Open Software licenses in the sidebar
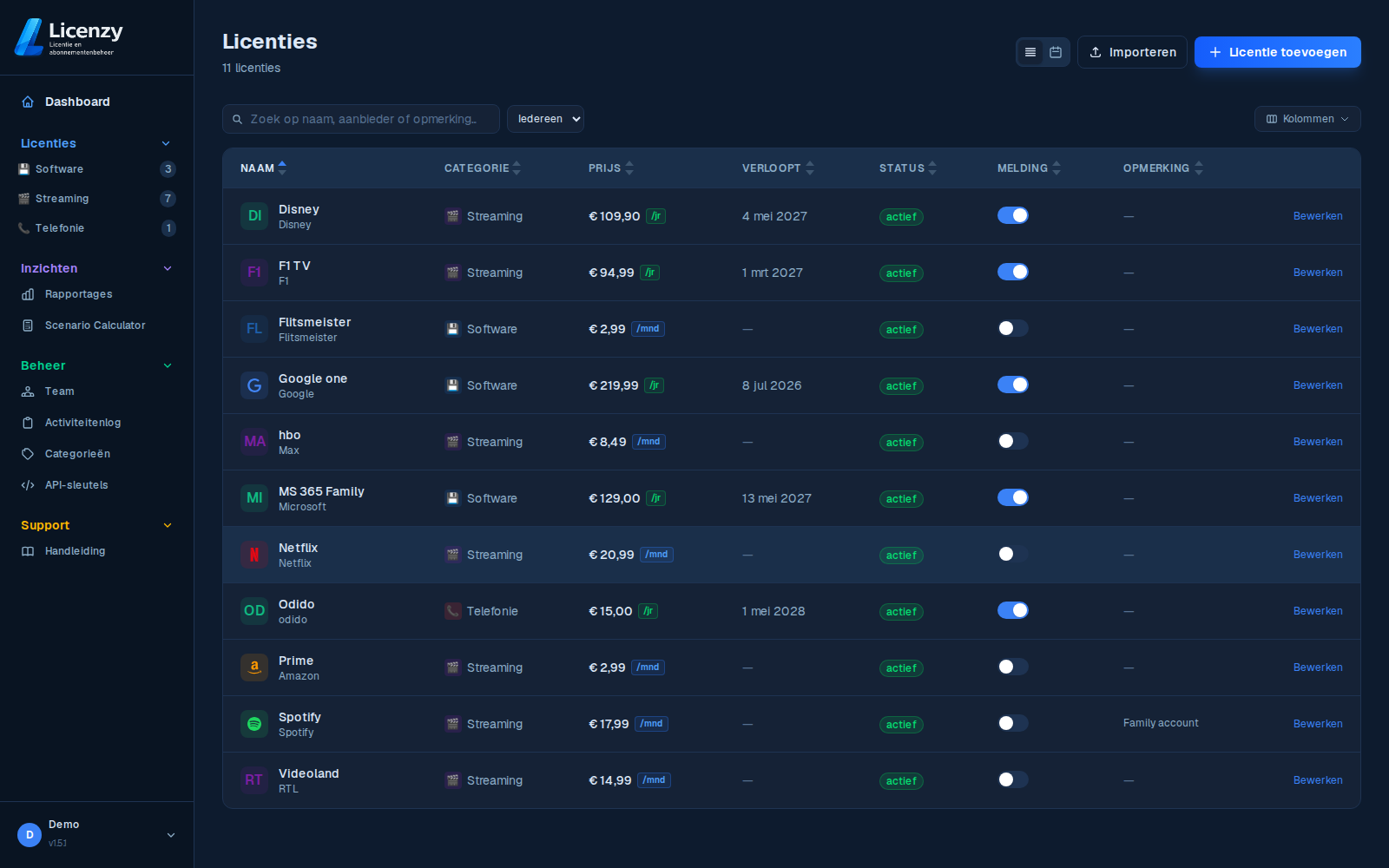Viewport: 1389px width, 868px height. pyautogui.click(x=96, y=169)
